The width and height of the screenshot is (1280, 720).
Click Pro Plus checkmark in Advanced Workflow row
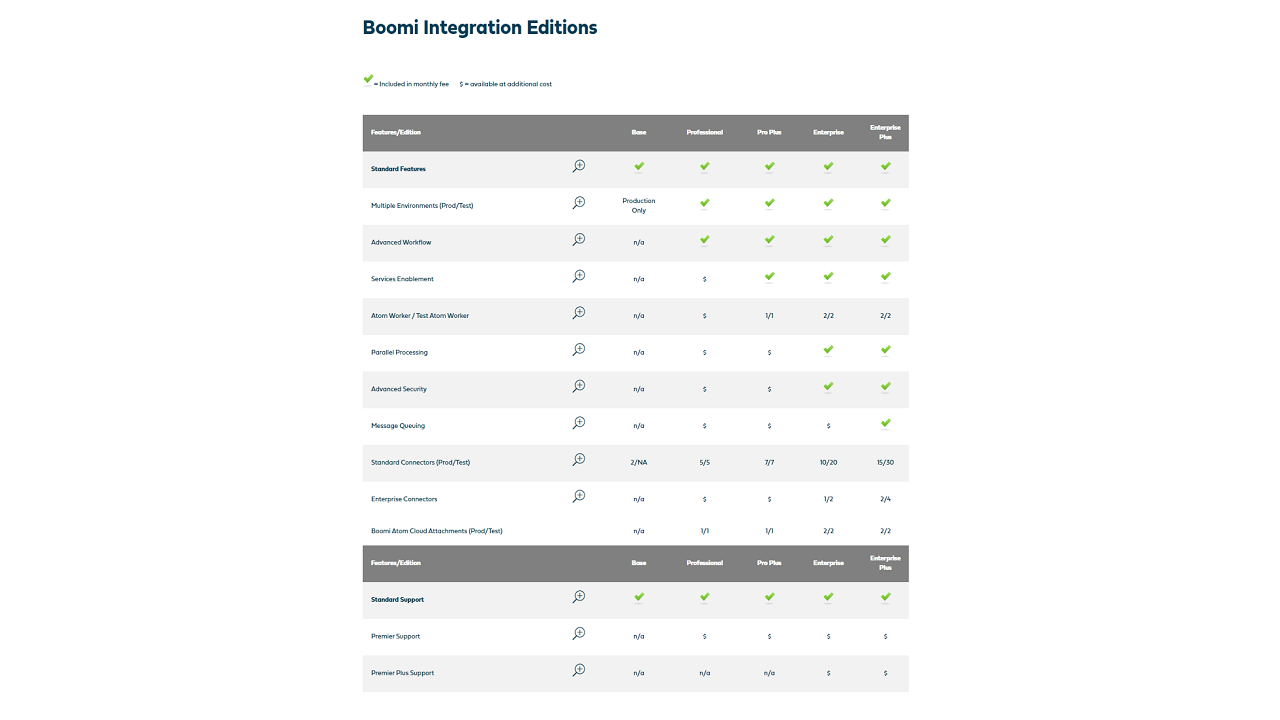click(x=770, y=240)
